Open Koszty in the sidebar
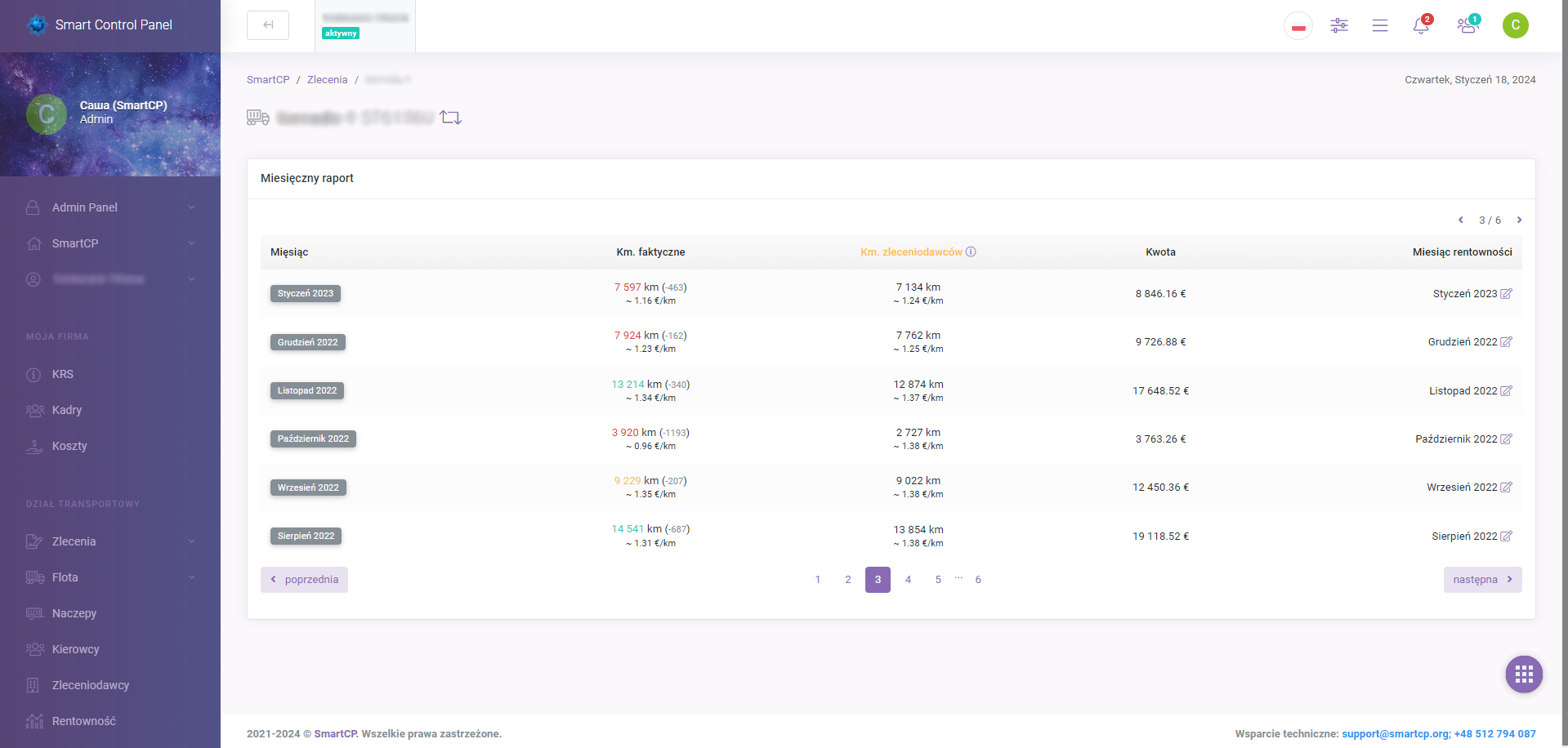This screenshot has width=1568, height=748. click(x=110, y=446)
